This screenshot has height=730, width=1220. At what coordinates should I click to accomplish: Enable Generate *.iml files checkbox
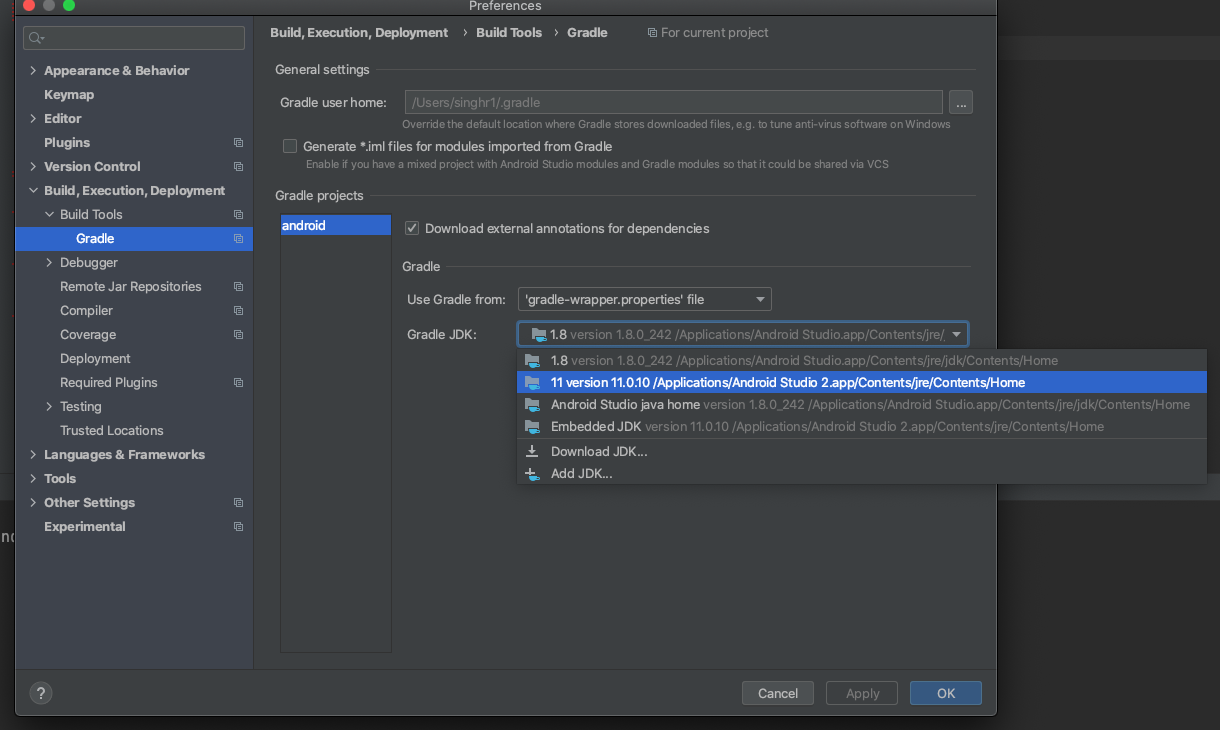tap(290, 146)
